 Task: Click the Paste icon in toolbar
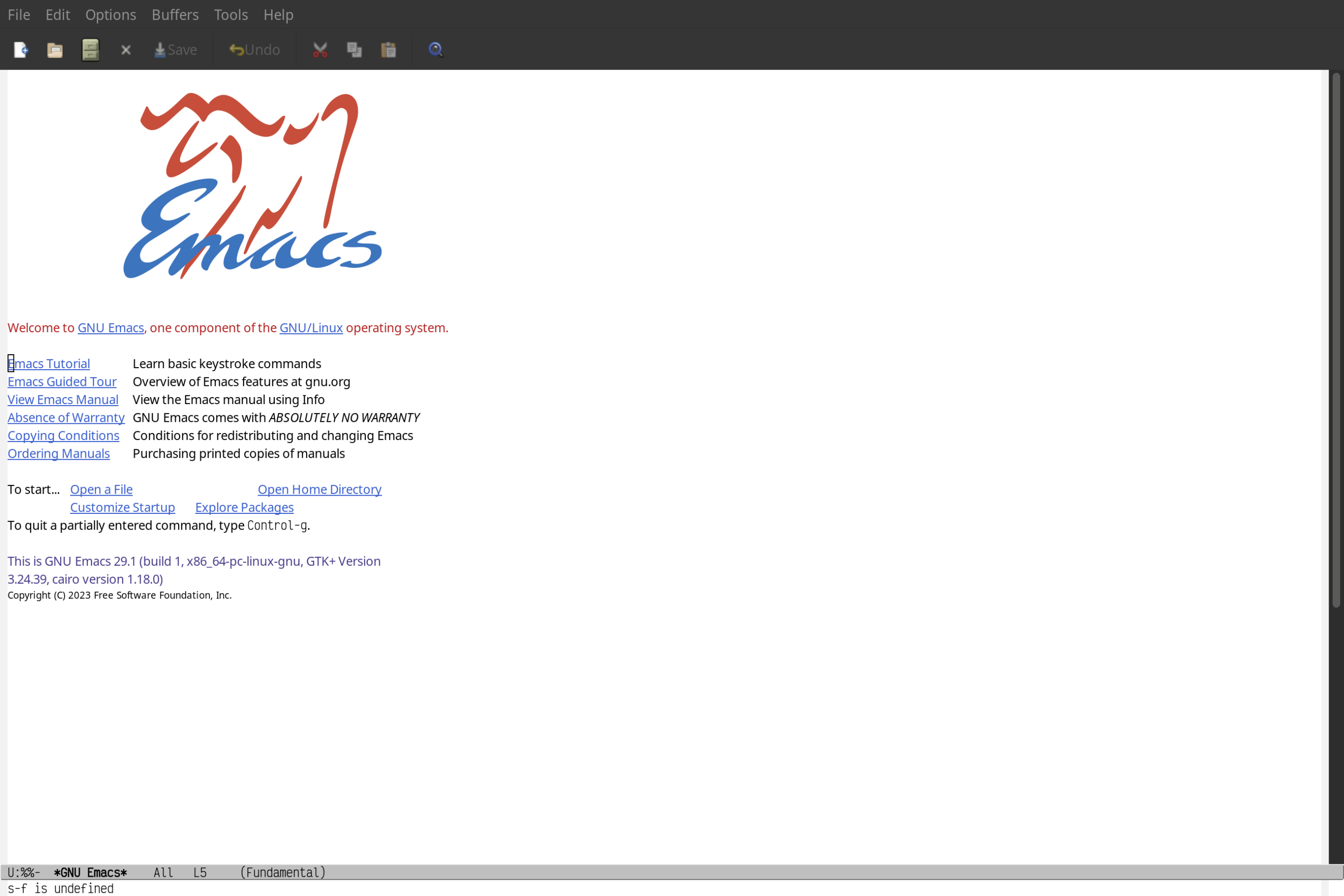(389, 49)
